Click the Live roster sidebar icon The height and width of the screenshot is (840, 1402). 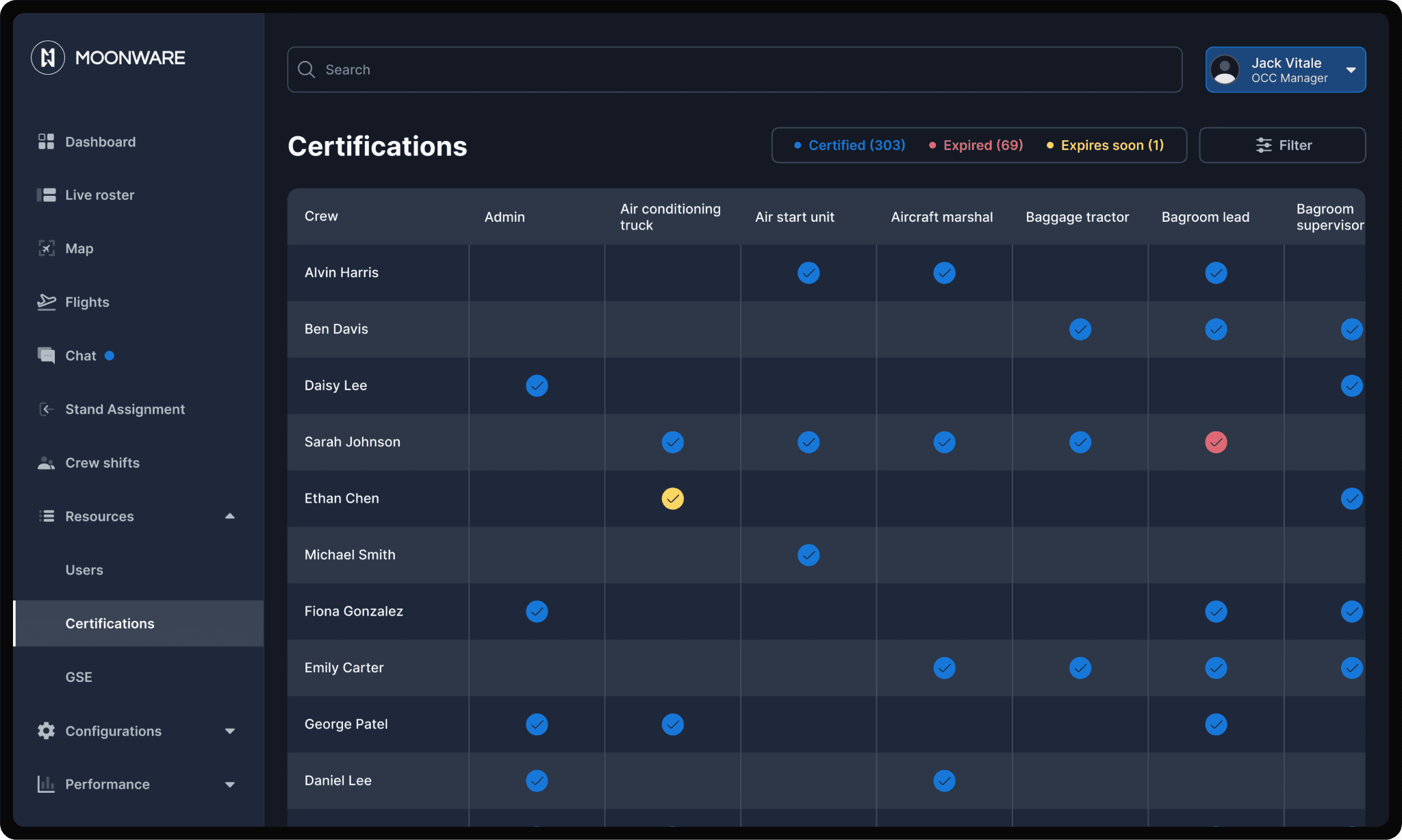pos(46,195)
